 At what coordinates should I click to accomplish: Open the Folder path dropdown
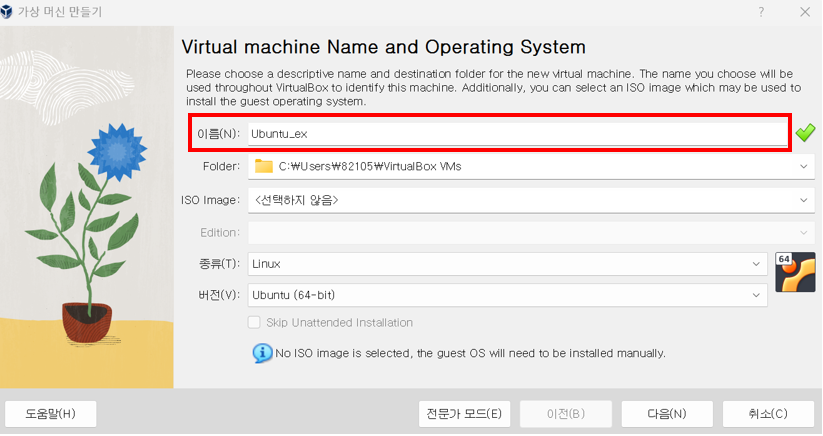531,166
